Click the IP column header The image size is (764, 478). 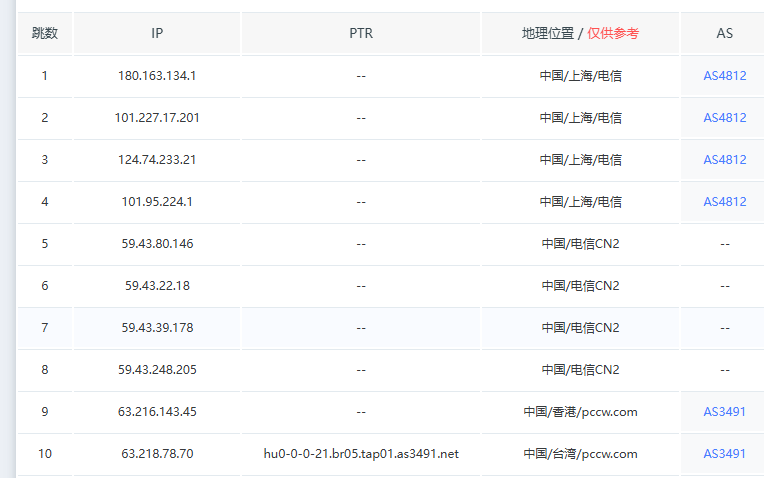pos(157,33)
